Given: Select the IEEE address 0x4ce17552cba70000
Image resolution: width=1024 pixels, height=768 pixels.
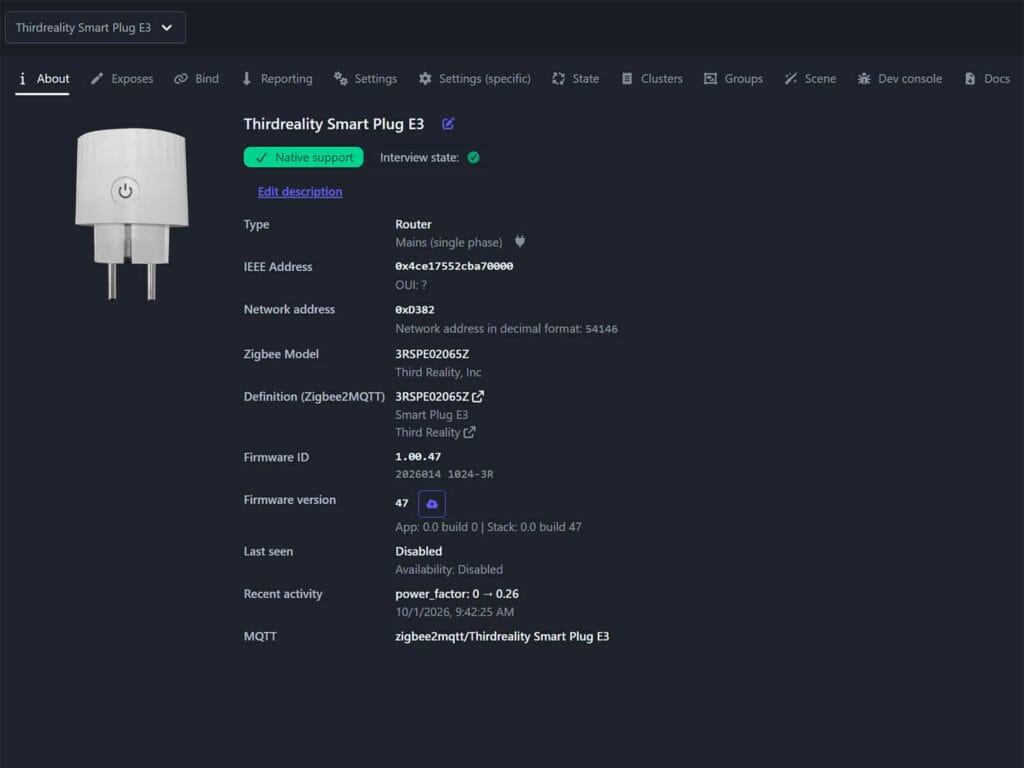Looking at the screenshot, I should tap(454, 266).
